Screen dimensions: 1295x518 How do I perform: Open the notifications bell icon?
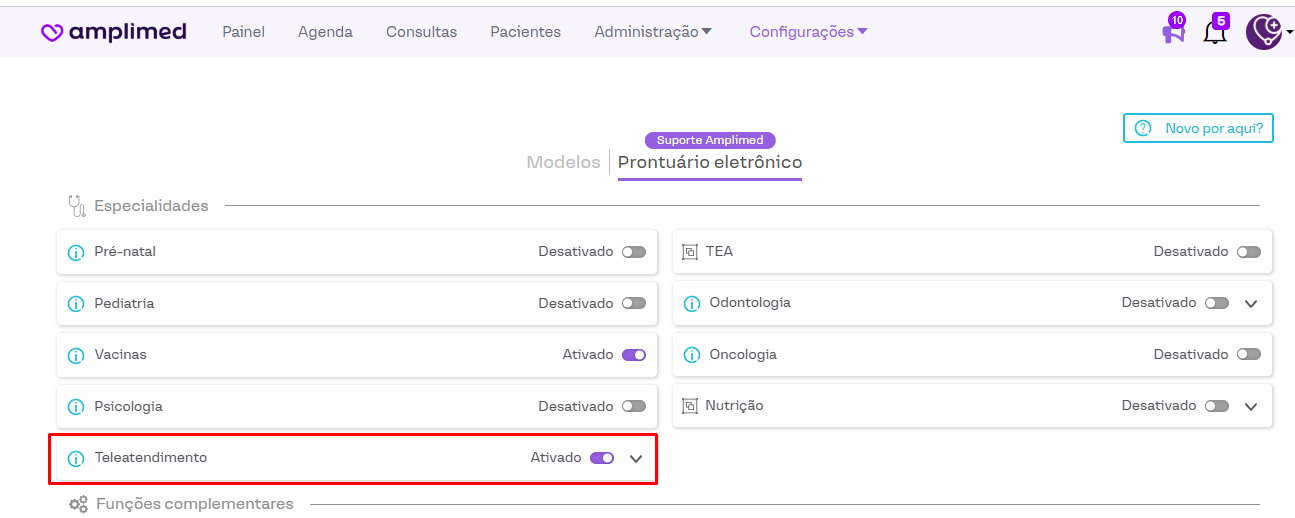tap(1214, 33)
